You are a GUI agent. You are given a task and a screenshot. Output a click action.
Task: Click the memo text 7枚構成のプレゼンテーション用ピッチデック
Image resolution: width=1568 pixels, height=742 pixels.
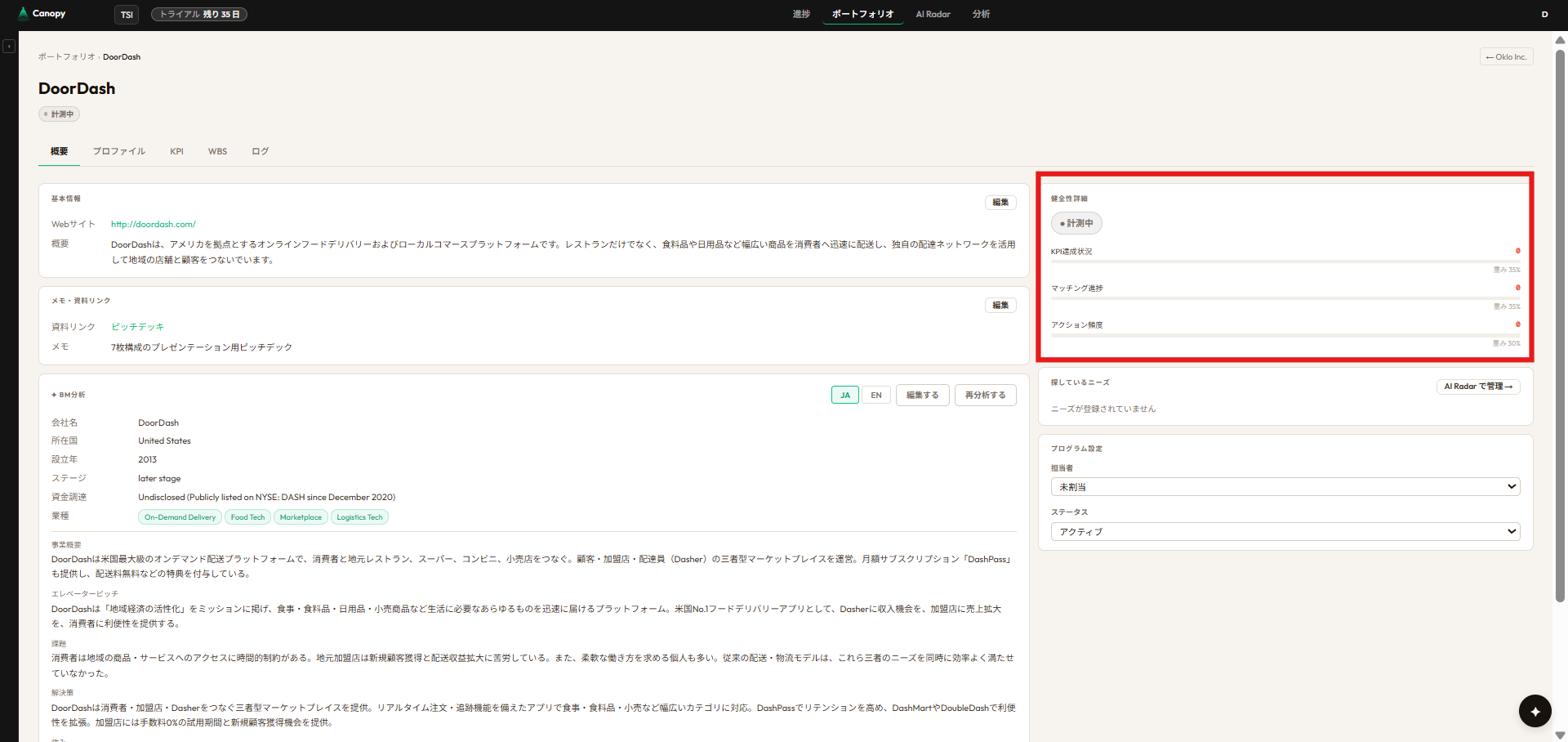coord(202,347)
